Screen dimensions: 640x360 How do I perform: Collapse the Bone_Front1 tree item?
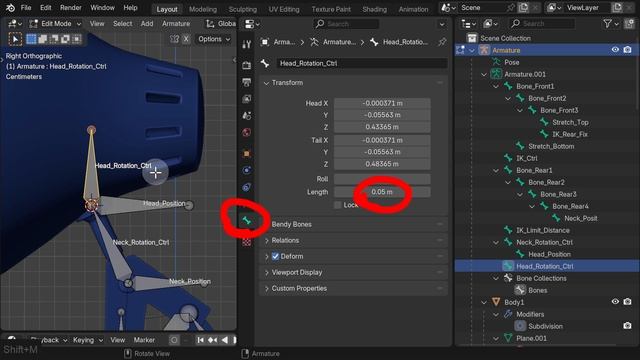point(496,86)
